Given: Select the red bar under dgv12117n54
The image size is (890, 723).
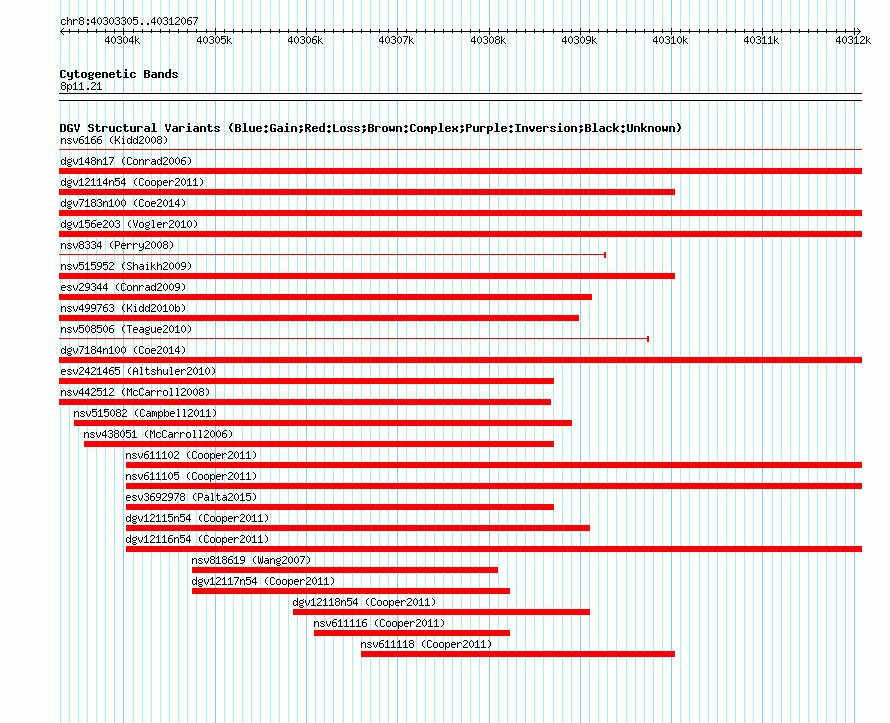Looking at the screenshot, I should pyautogui.click(x=351, y=591).
